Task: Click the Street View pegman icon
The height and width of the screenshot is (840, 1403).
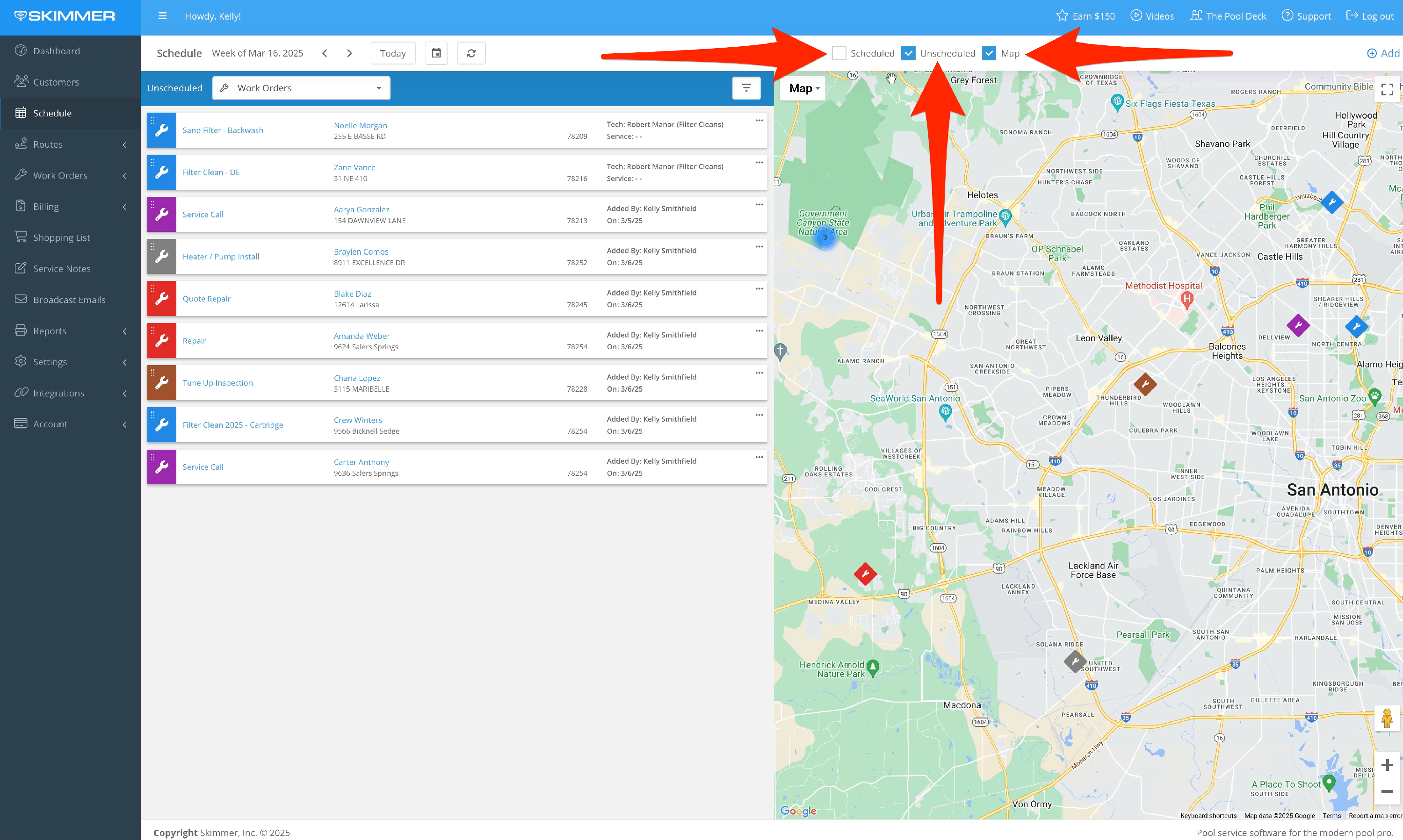Action: click(x=1386, y=718)
